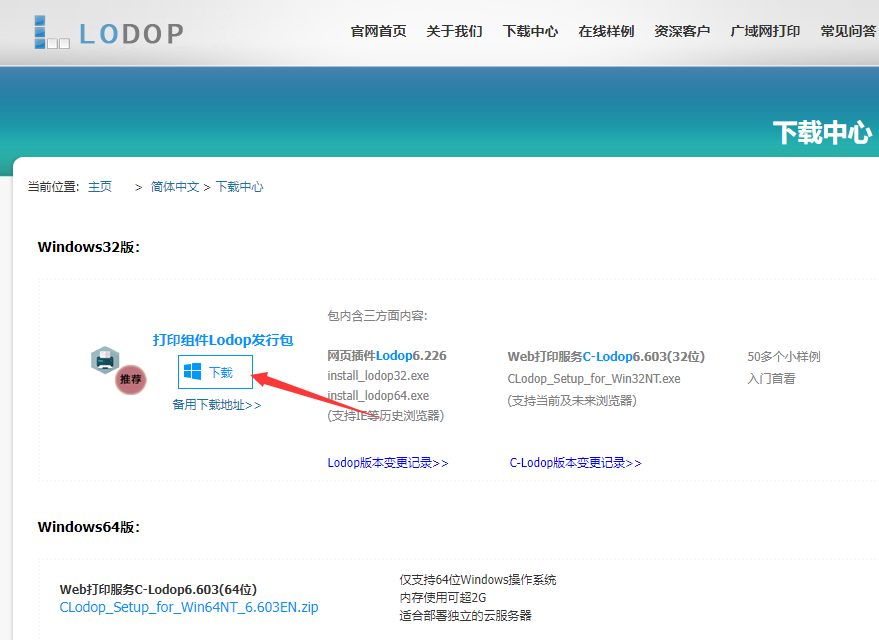Click the Windows64版: section heading
This screenshot has width=879, height=640.
point(89,527)
